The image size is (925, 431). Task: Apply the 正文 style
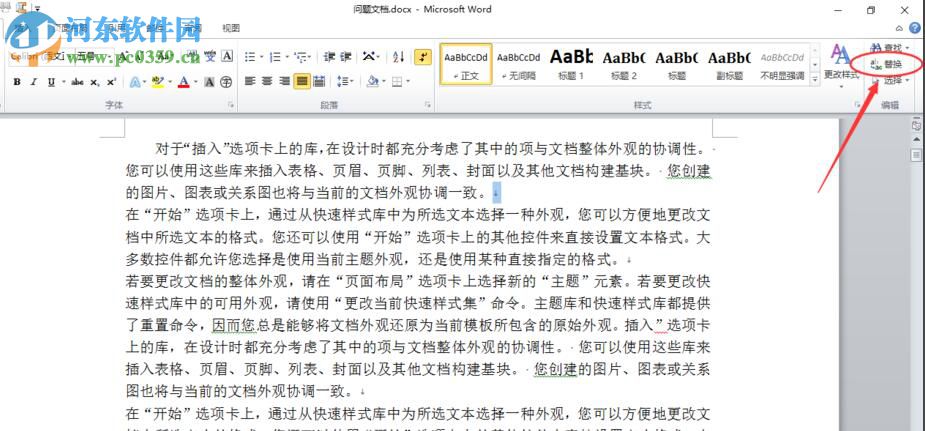coord(466,64)
